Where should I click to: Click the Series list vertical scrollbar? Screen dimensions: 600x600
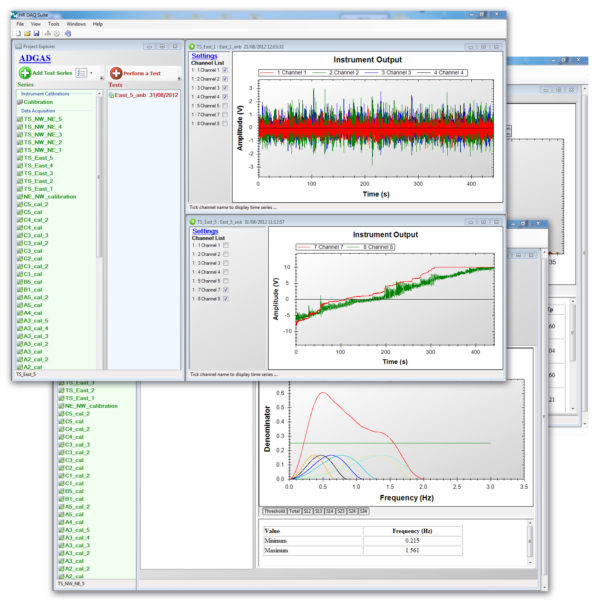(x=99, y=200)
